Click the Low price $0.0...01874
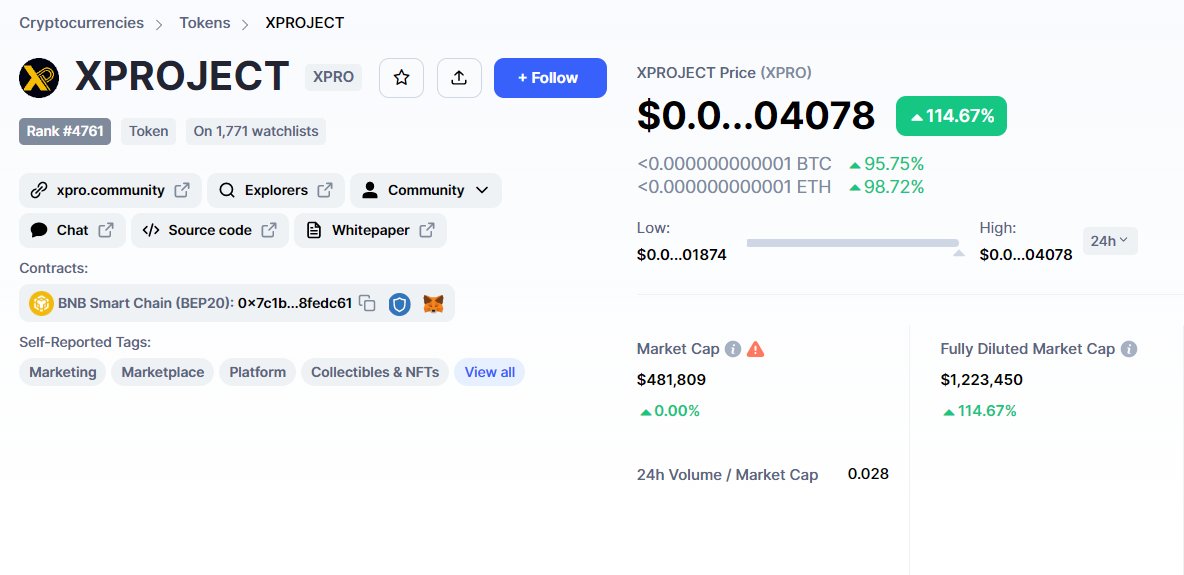Screen dimensions: 1184x575 click(x=682, y=255)
